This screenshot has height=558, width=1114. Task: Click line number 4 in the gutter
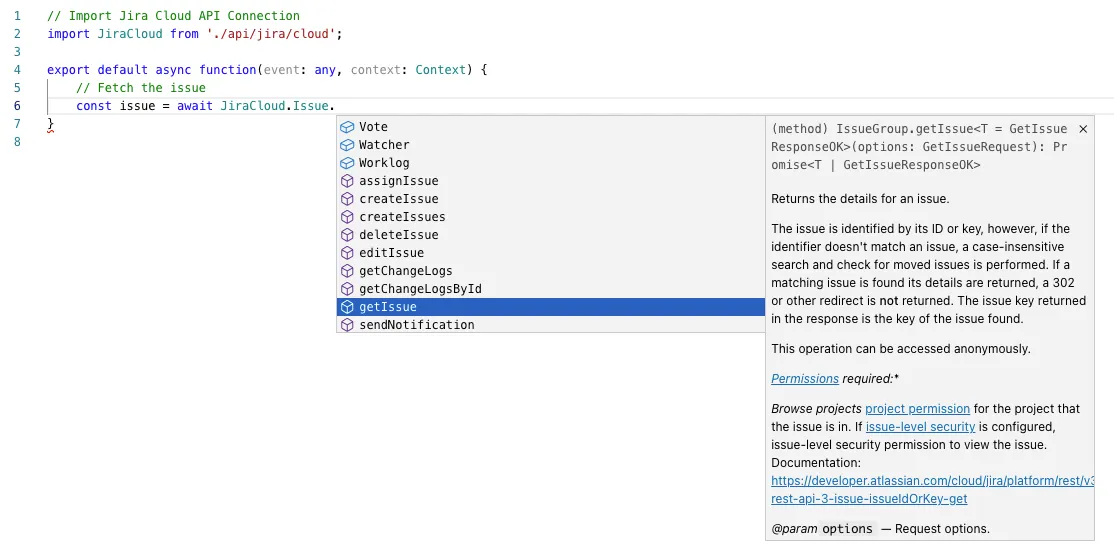tap(17, 70)
